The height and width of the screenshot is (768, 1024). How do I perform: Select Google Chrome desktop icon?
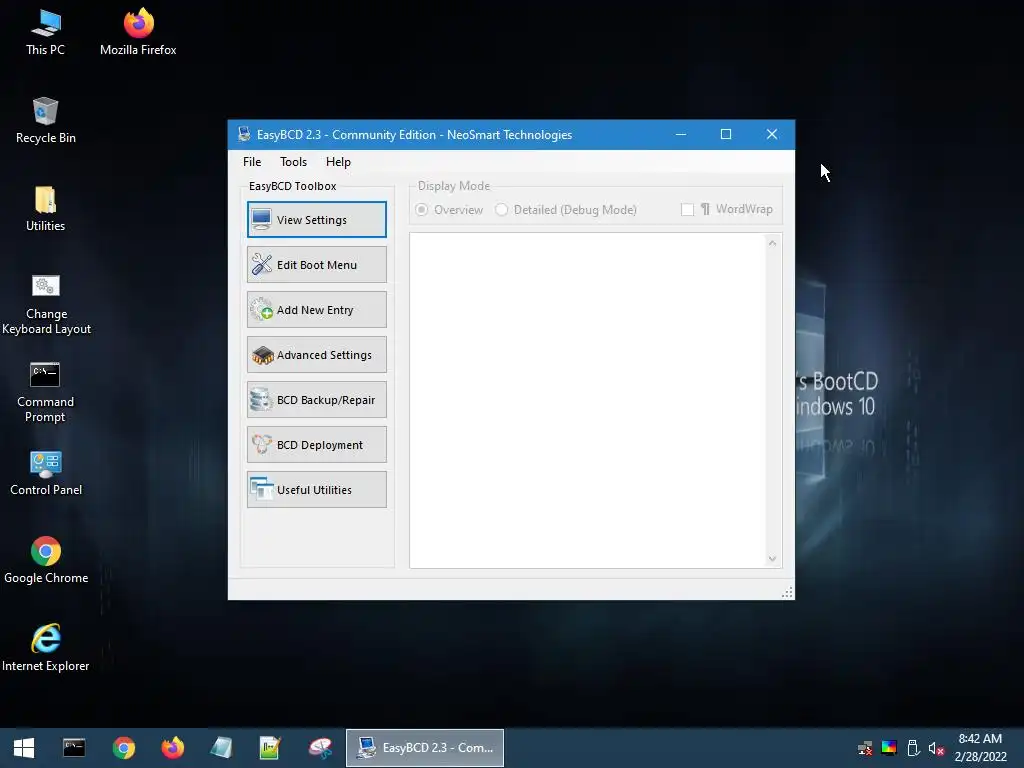(46, 560)
